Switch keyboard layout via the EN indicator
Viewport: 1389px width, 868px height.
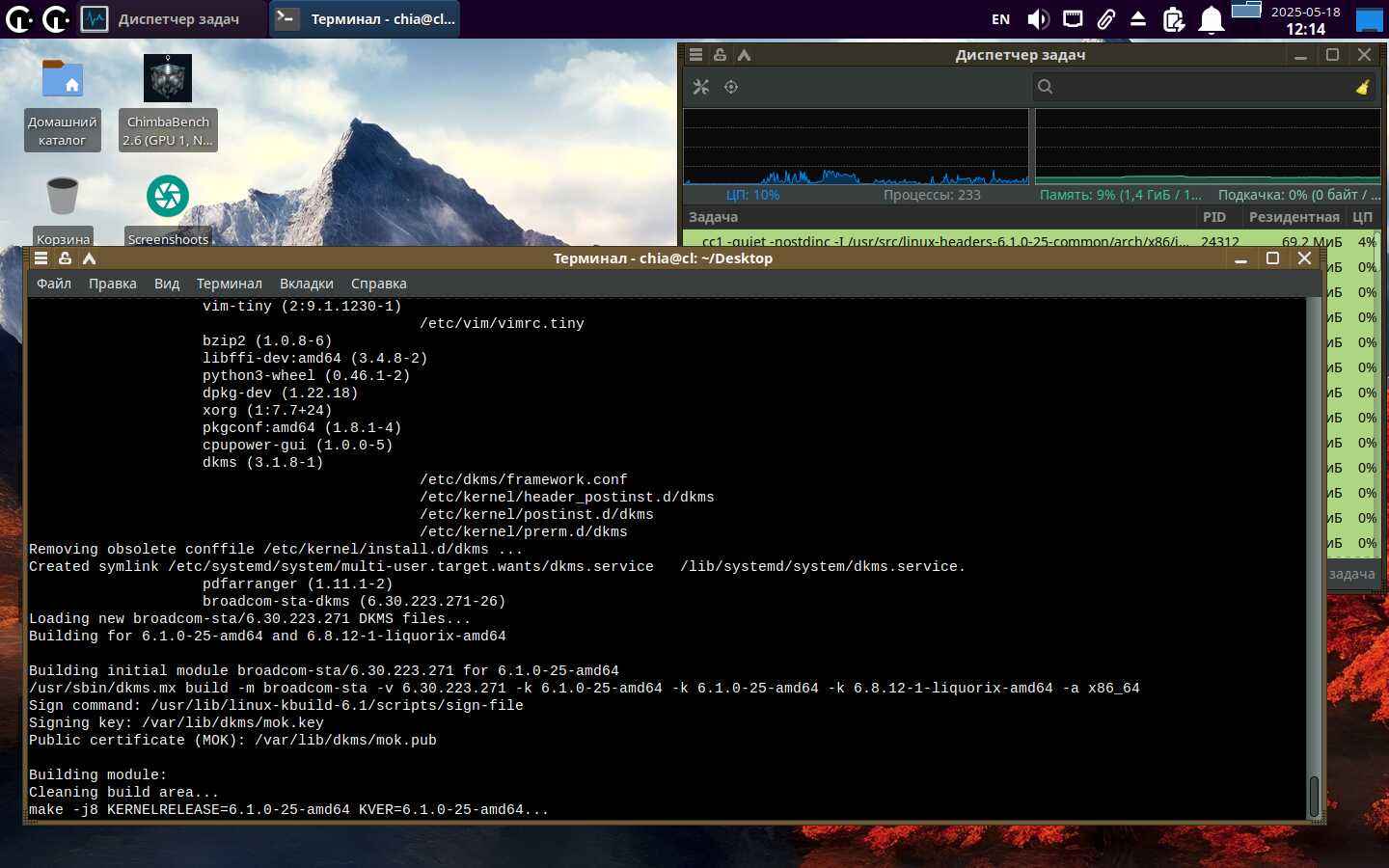coord(1001,19)
